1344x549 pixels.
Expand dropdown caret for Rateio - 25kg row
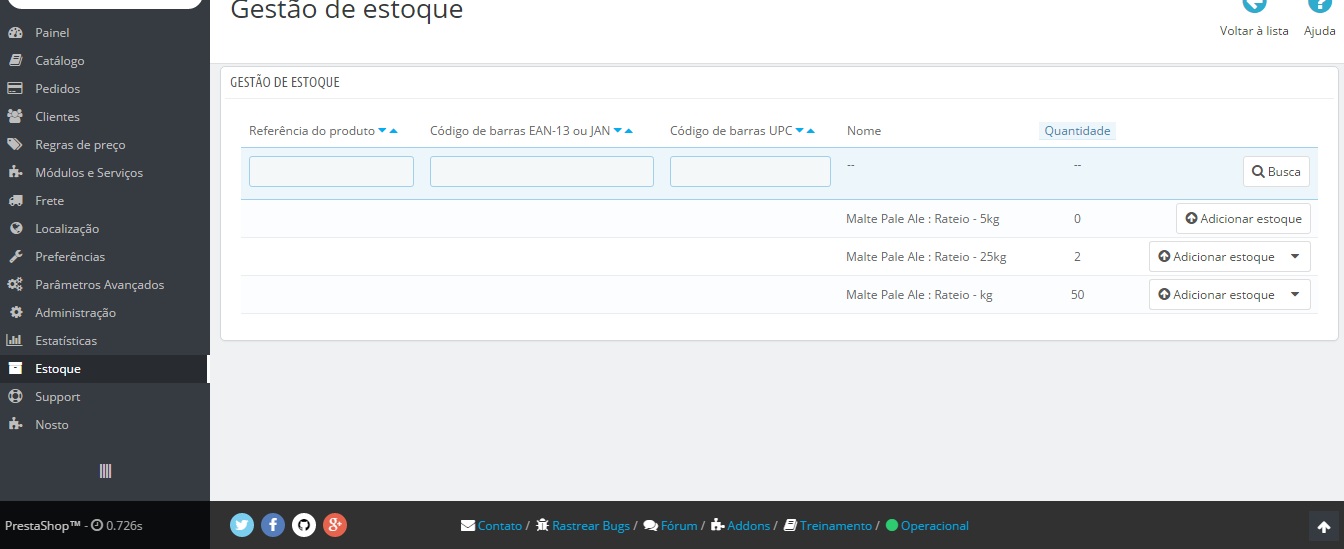(x=1295, y=257)
